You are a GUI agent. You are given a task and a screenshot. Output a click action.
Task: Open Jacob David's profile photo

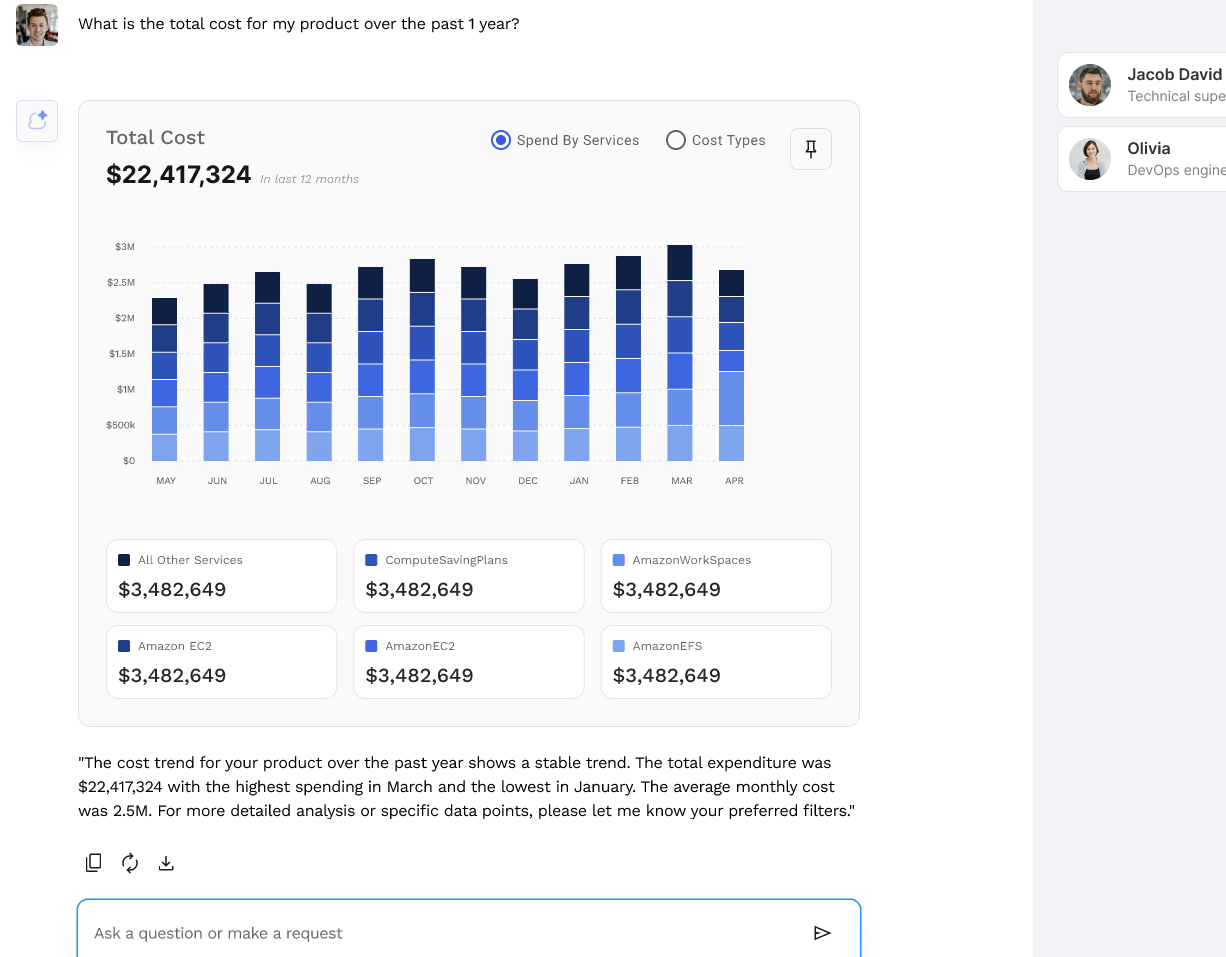tap(1090, 85)
